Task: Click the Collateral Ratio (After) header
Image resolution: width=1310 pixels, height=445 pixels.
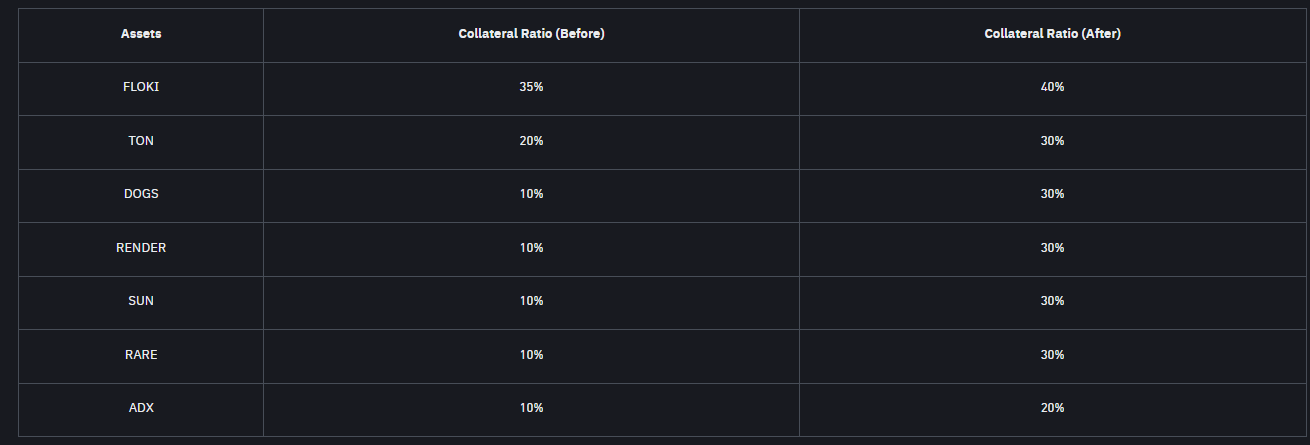Action: point(1051,34)
